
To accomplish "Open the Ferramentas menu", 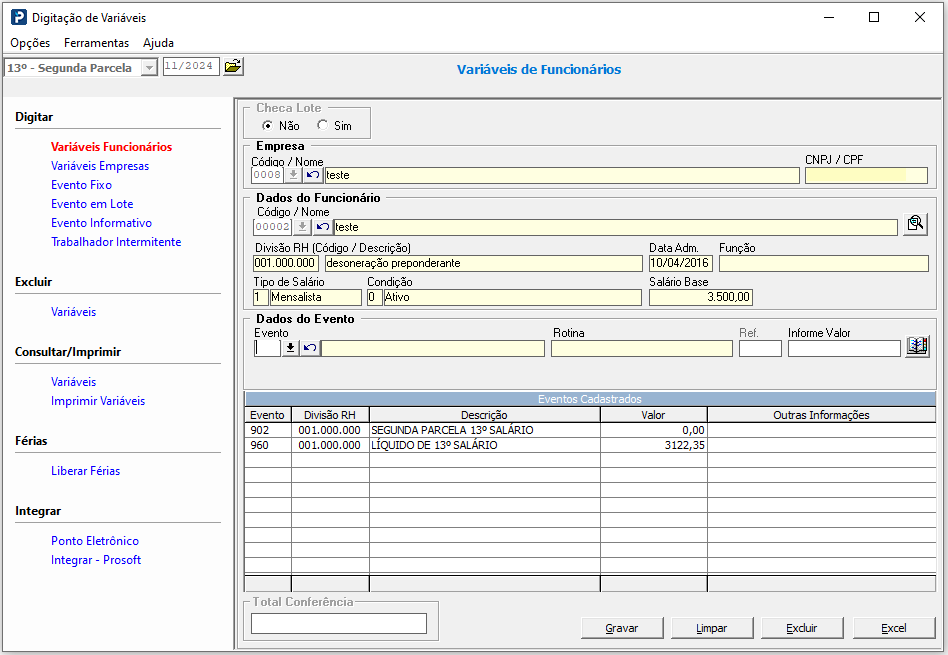I will pos(96,43).
